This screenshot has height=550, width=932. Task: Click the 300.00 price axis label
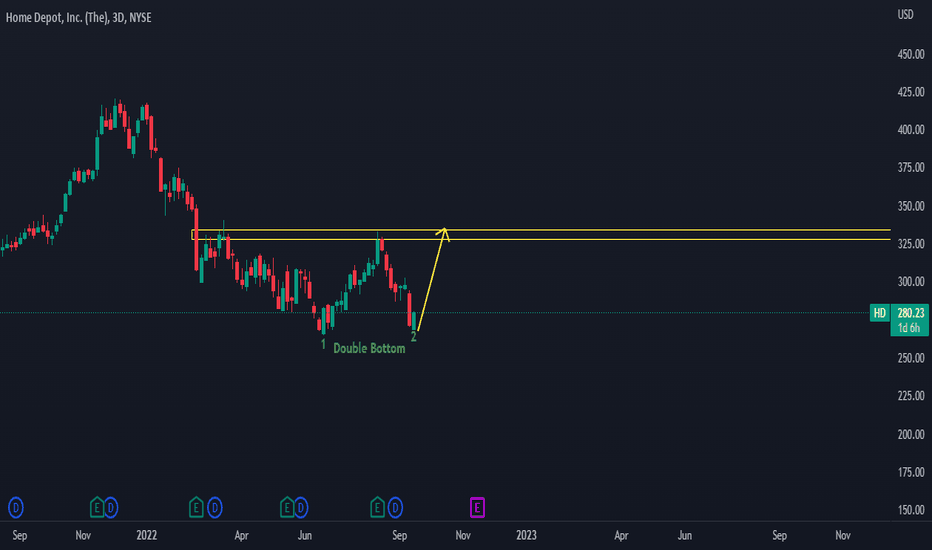coord(911,282)
